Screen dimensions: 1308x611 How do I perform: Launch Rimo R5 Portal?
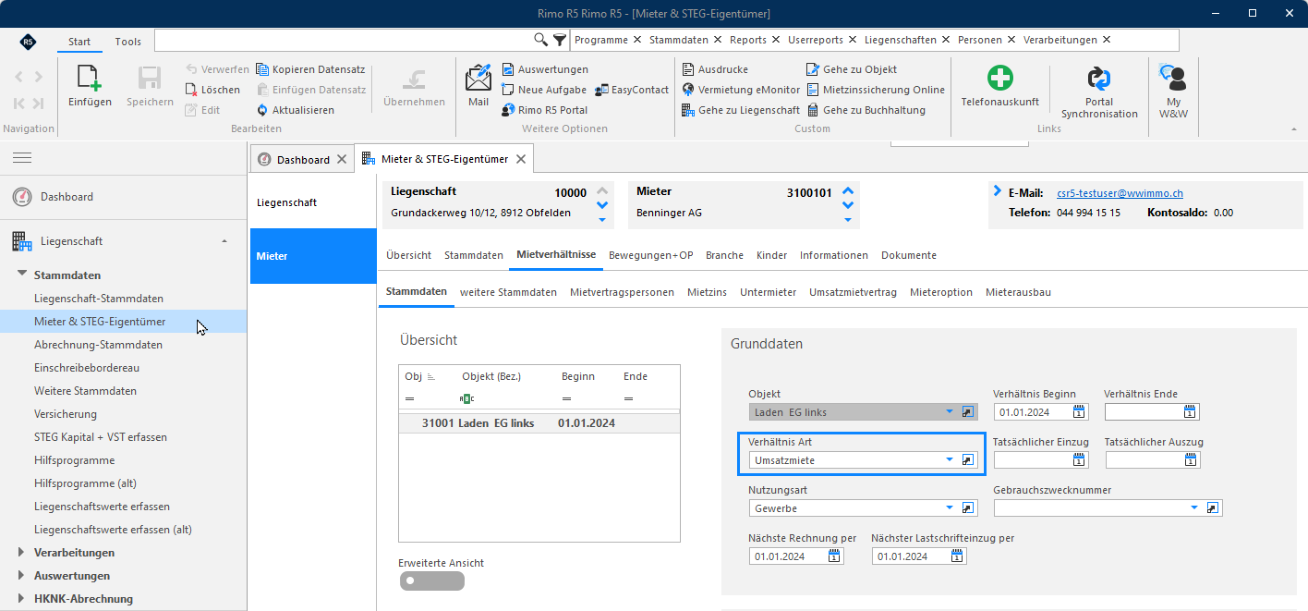[544, 110]
